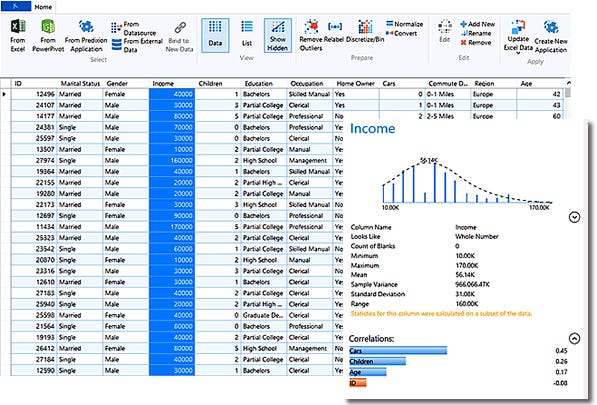Click Education cell Graduate De...
This screenshot has width=597, height=405.
click(264, 315)
